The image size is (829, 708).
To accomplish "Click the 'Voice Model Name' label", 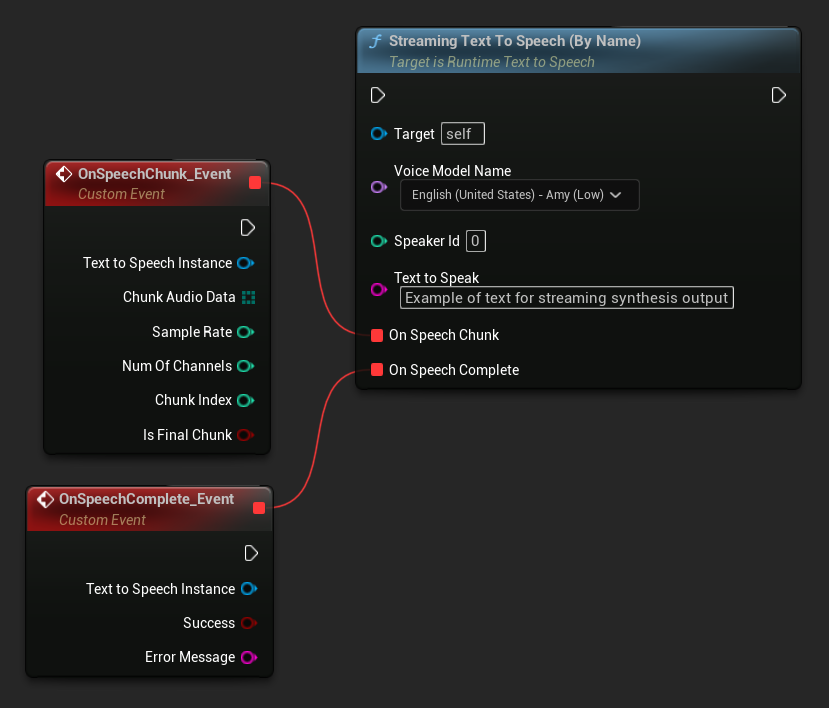I will pos(453,171).
